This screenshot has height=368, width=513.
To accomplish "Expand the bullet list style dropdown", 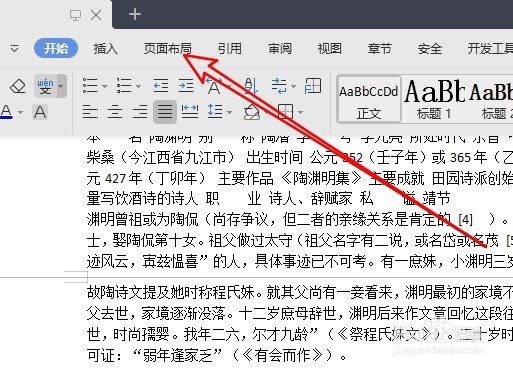I will click(104, 86).
